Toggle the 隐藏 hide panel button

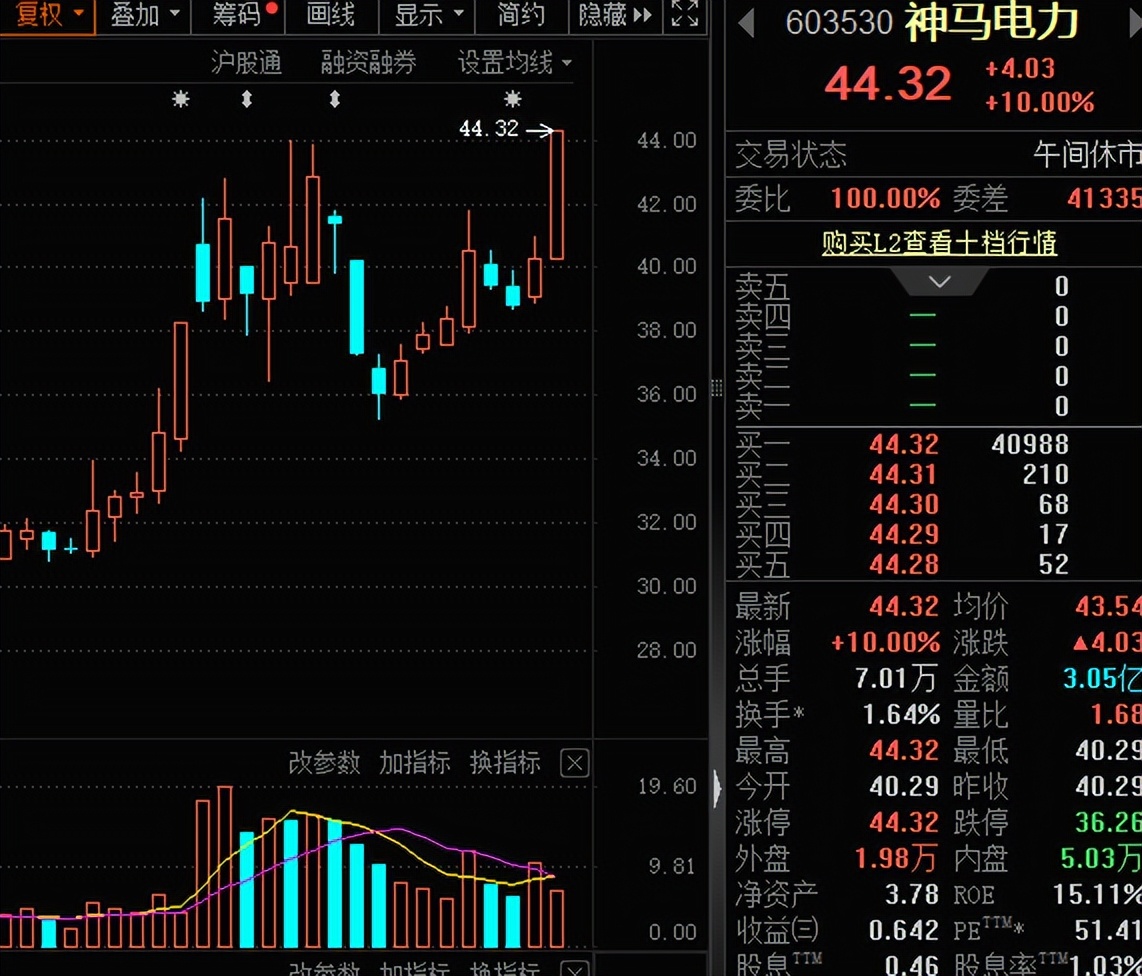[613, 15]
